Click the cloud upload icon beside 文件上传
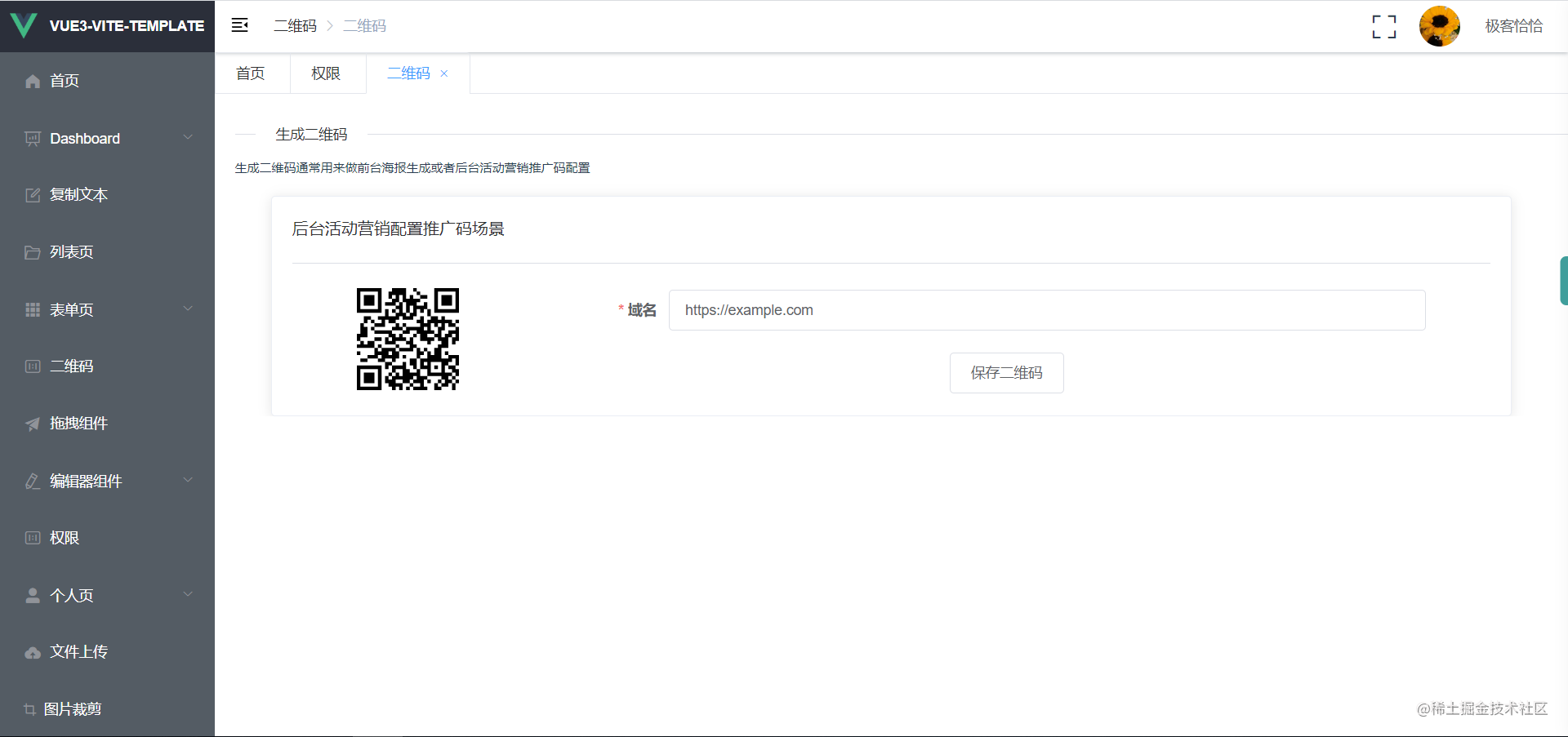1568x737 pixels. pos(33,652)
